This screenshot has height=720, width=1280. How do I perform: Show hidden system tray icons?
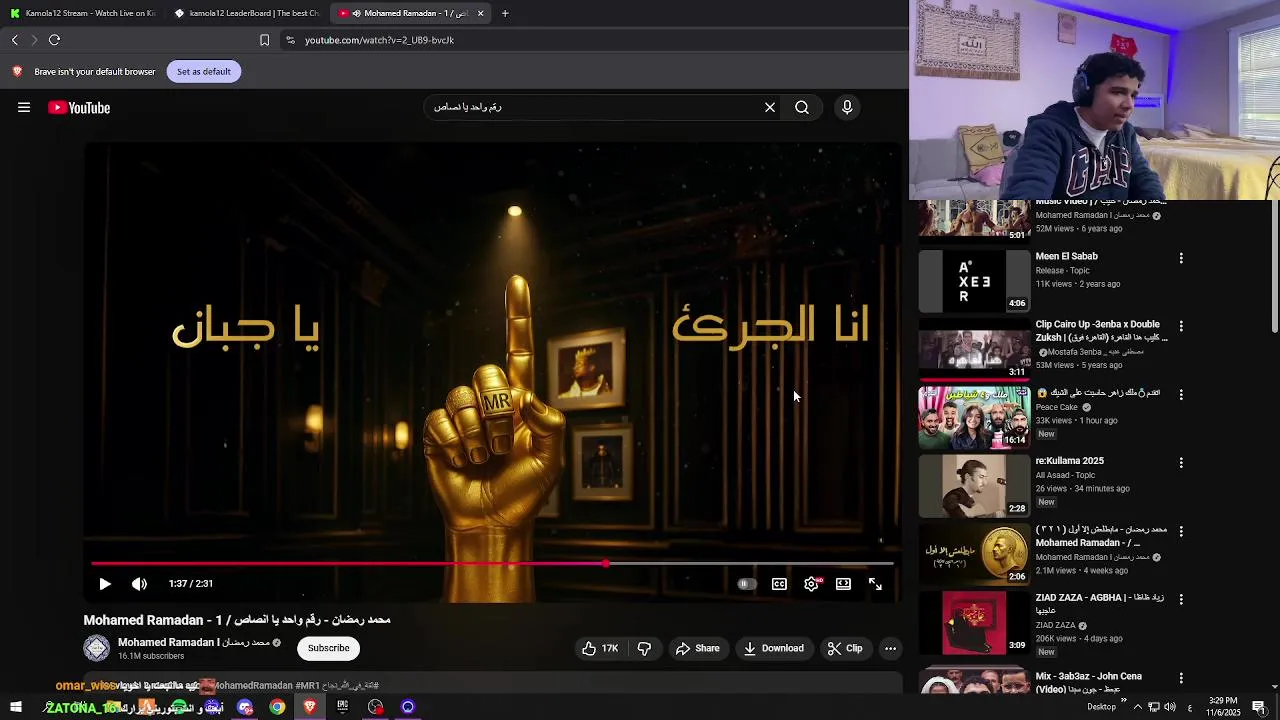click(1137, 707)
